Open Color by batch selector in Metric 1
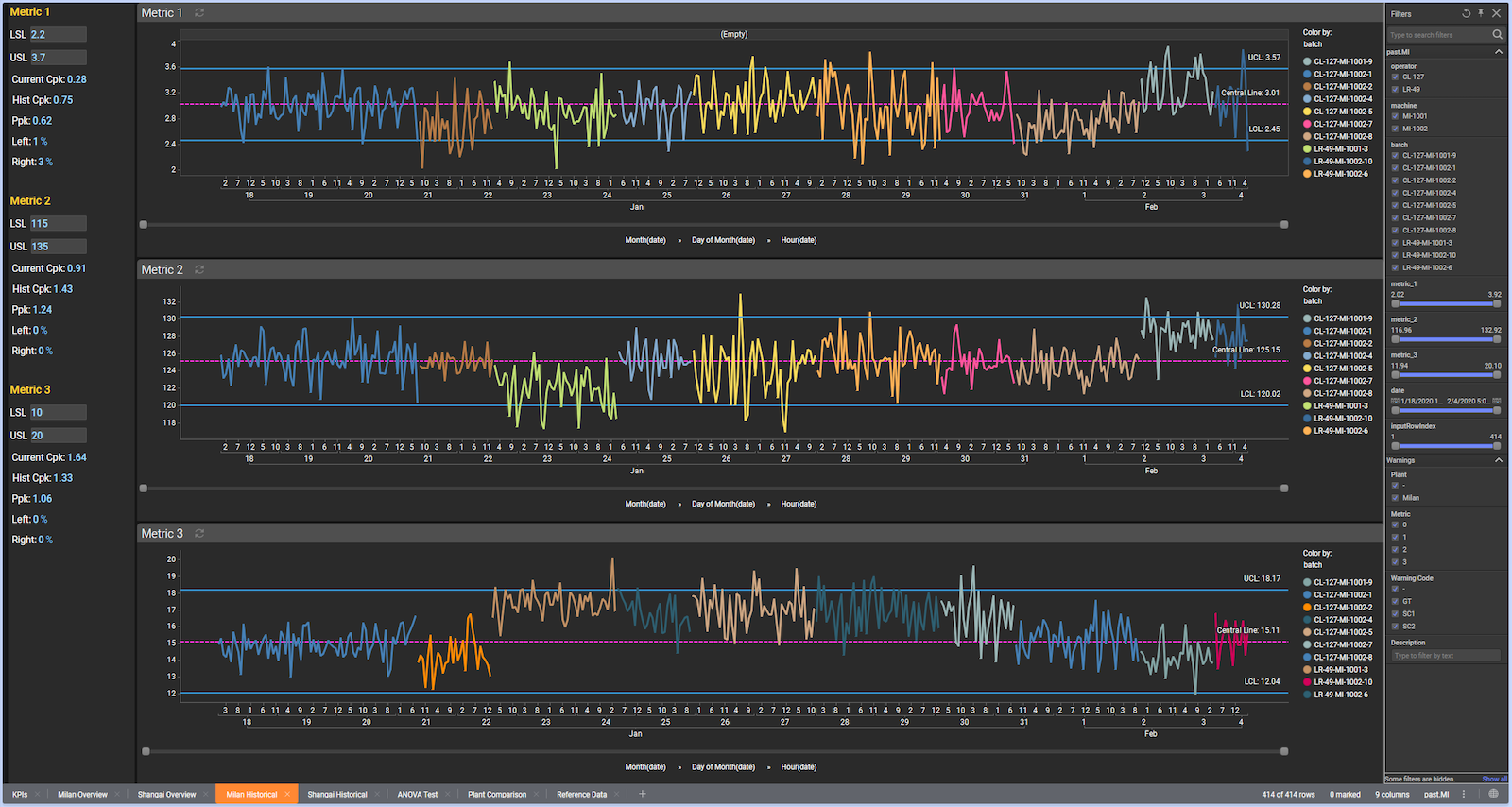This screenshot has width=1512, height=807. point(1313,44)
